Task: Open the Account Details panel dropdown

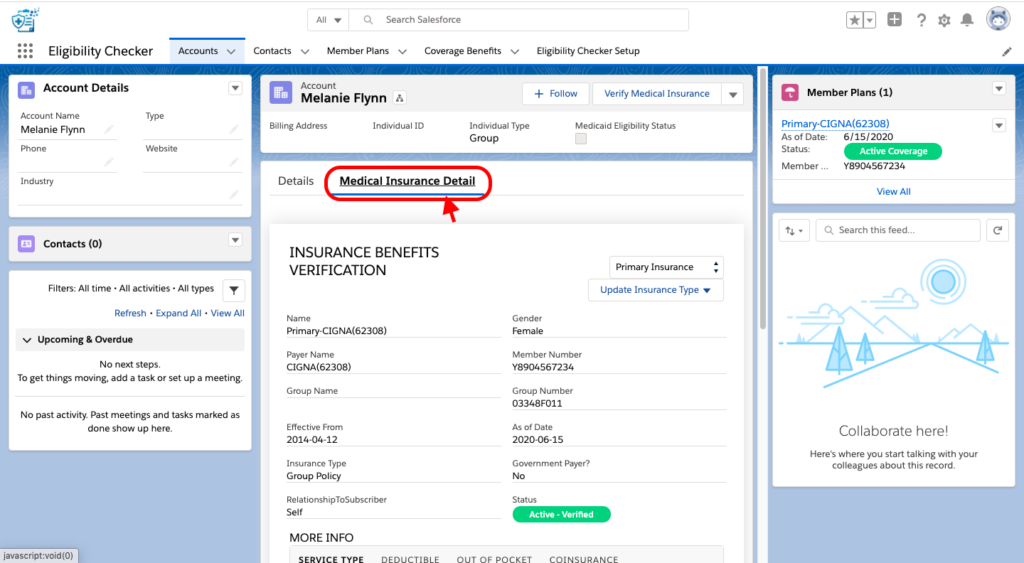Action: (235, 88)
